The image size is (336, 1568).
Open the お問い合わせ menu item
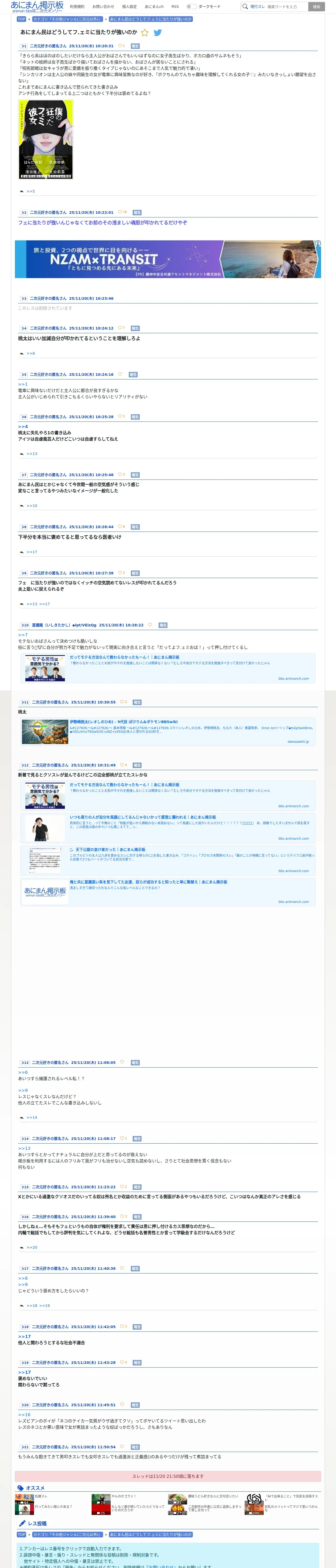click(103, 7)
